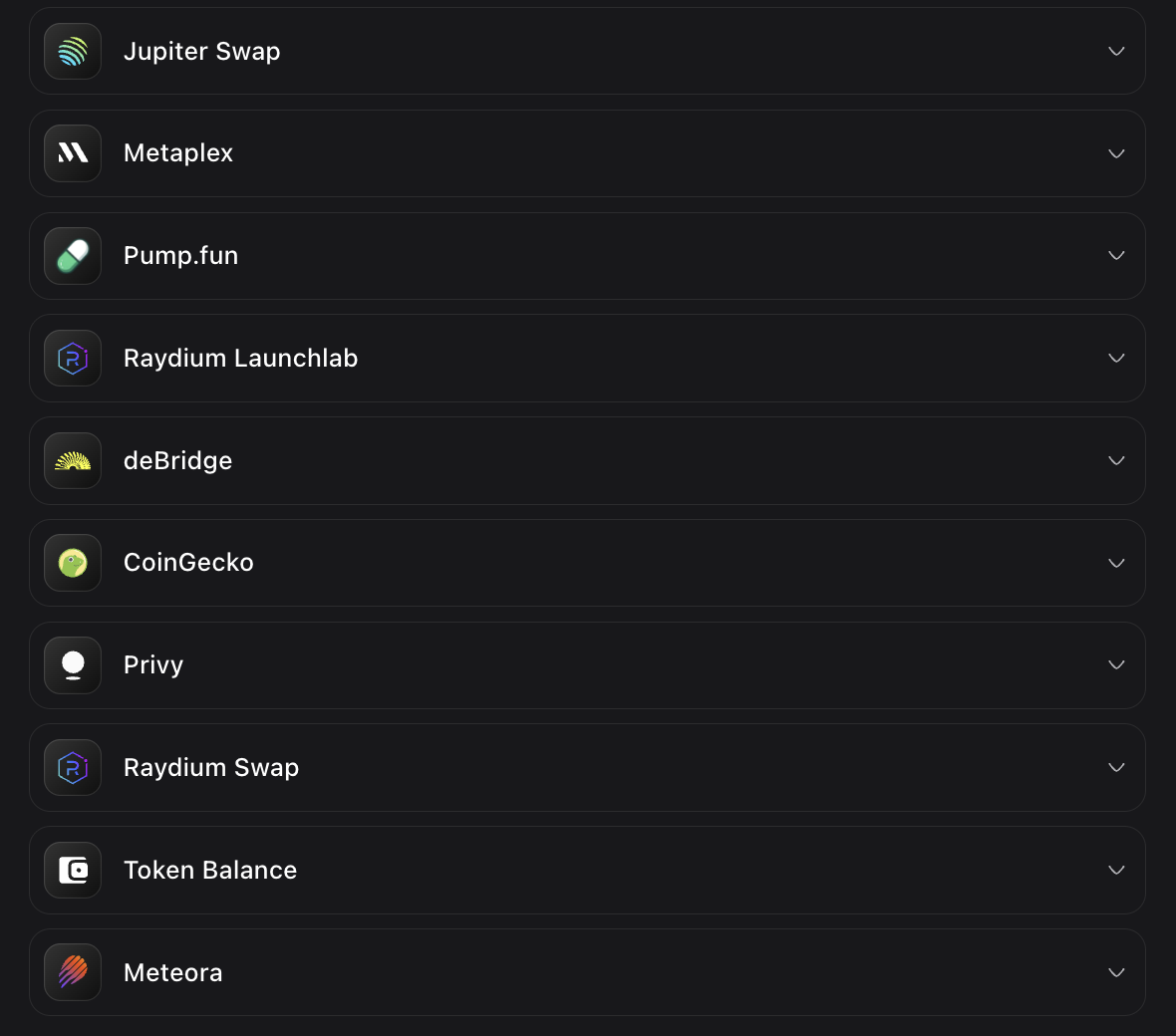Image resolution: width=1176 pixels, height=1036 pixels.
Task: Select the CoinGecko gecko icon
Action: click(72, 563)
